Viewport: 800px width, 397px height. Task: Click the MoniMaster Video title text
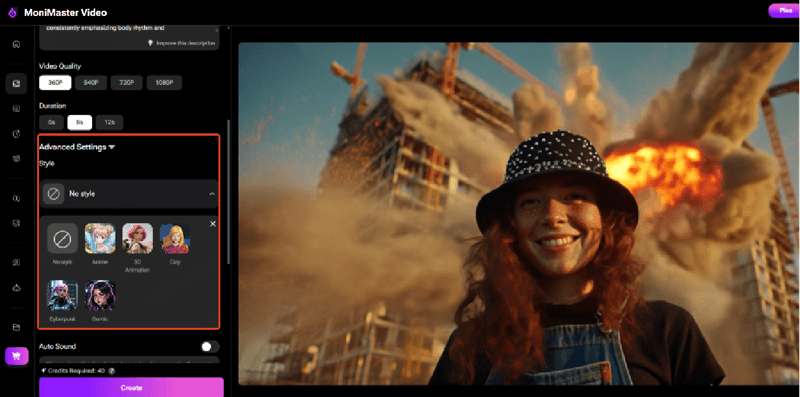pyautogui.click(x=65, y=12)
